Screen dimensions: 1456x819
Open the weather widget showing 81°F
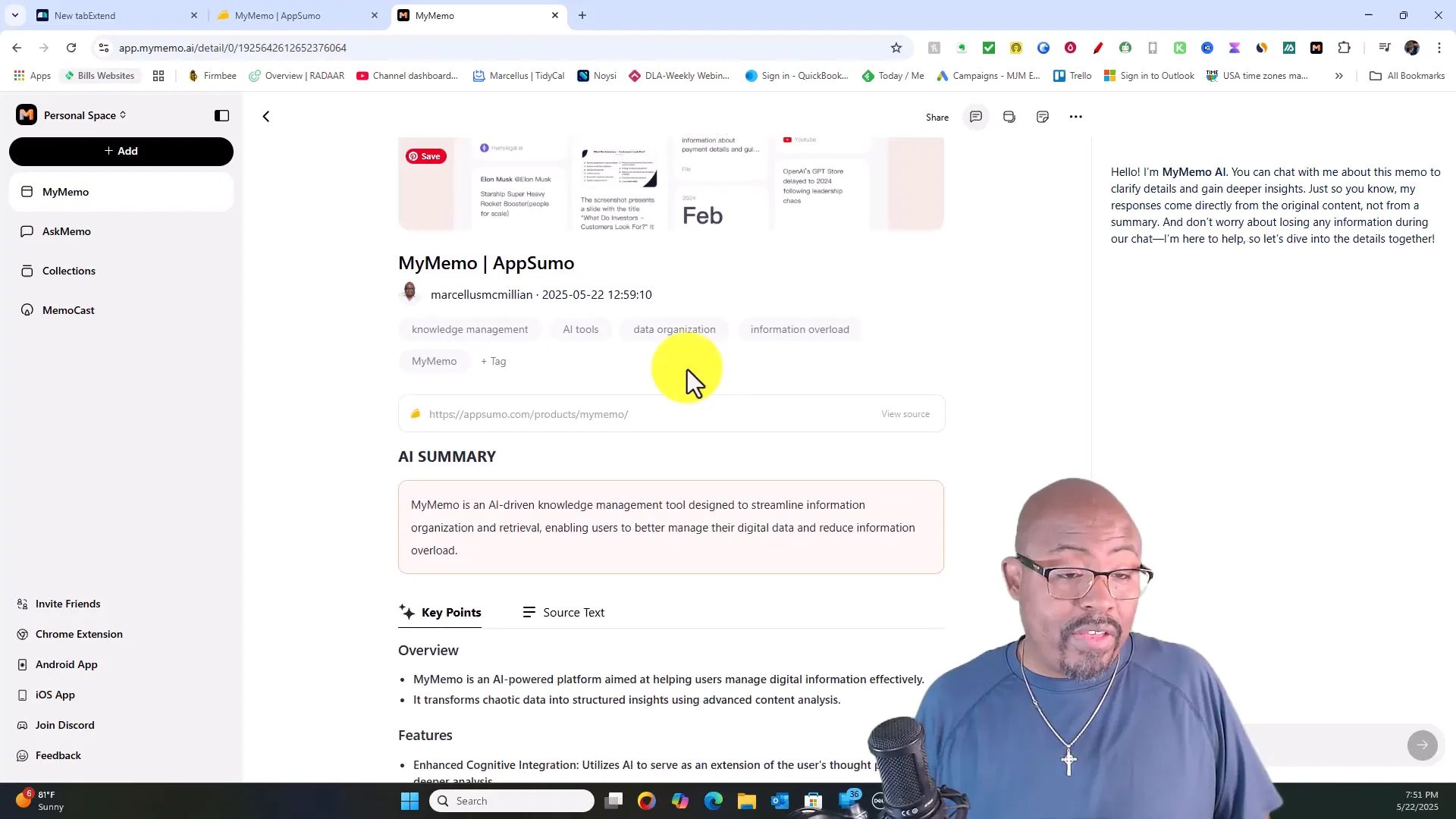pyautogui.click(x=42, y=801)
